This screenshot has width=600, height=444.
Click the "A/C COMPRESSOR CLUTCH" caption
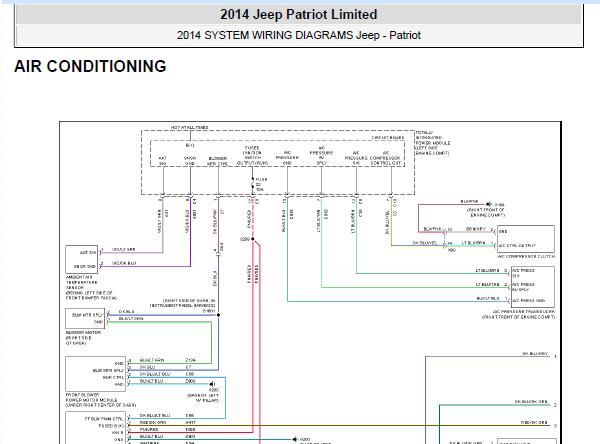[x=526, y=256]
